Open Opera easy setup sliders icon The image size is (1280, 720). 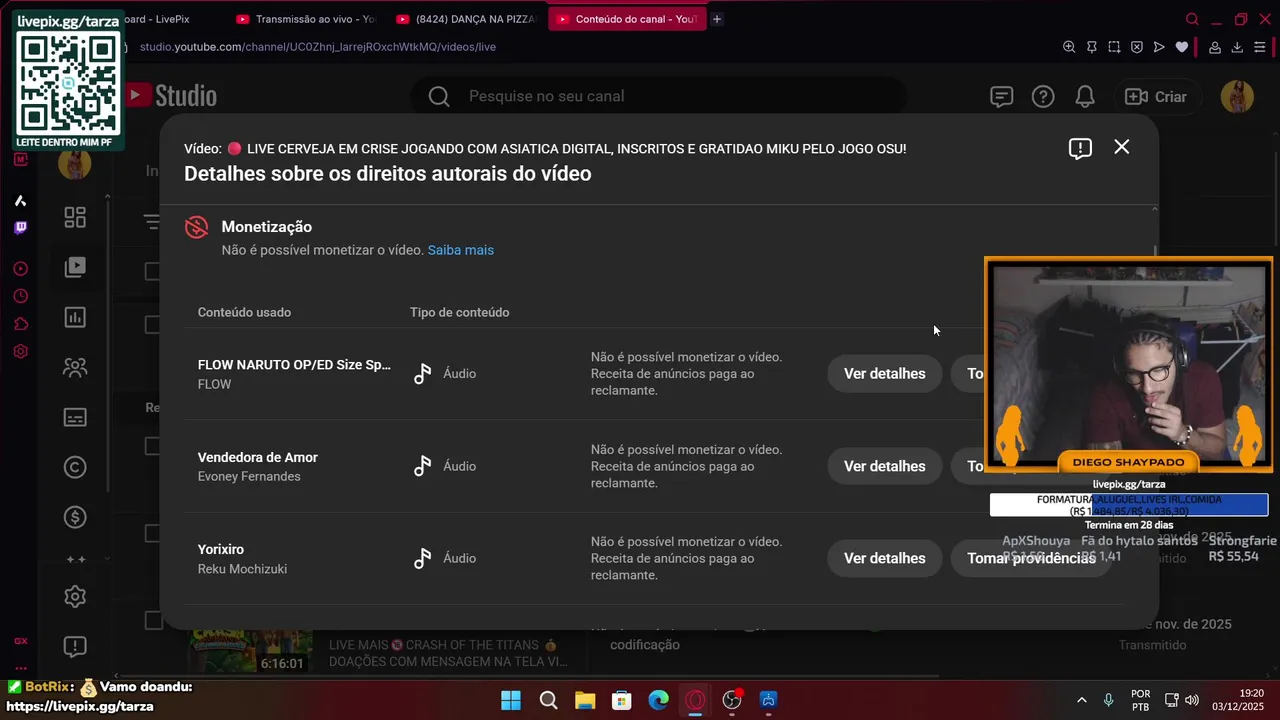coord(1260,47)
